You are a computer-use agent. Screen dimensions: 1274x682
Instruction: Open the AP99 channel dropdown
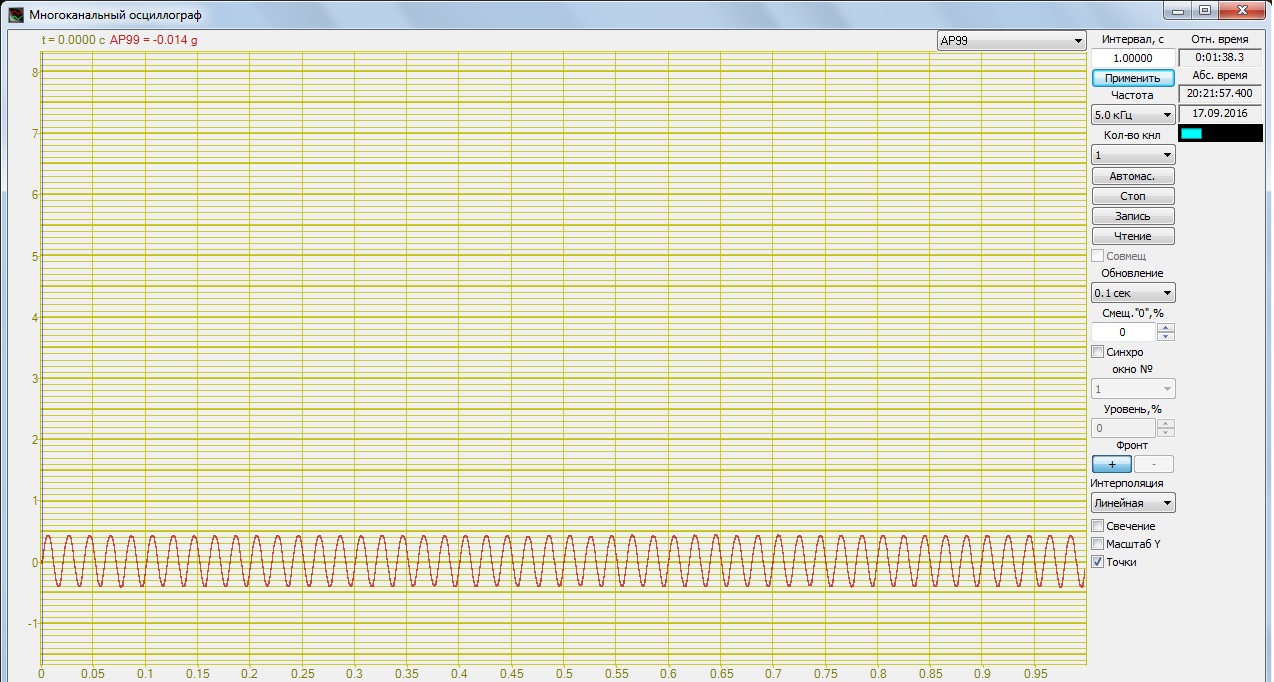click(x=1011, y=41)
